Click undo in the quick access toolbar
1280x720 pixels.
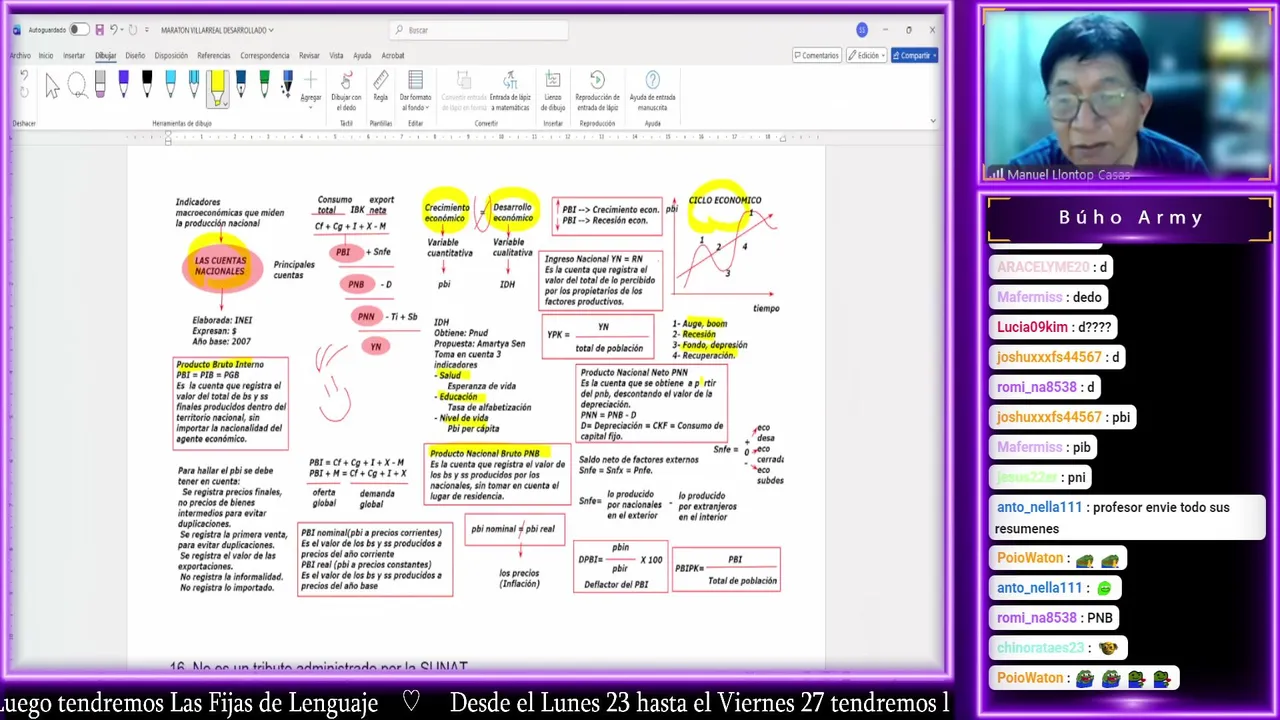coord(113,30)
